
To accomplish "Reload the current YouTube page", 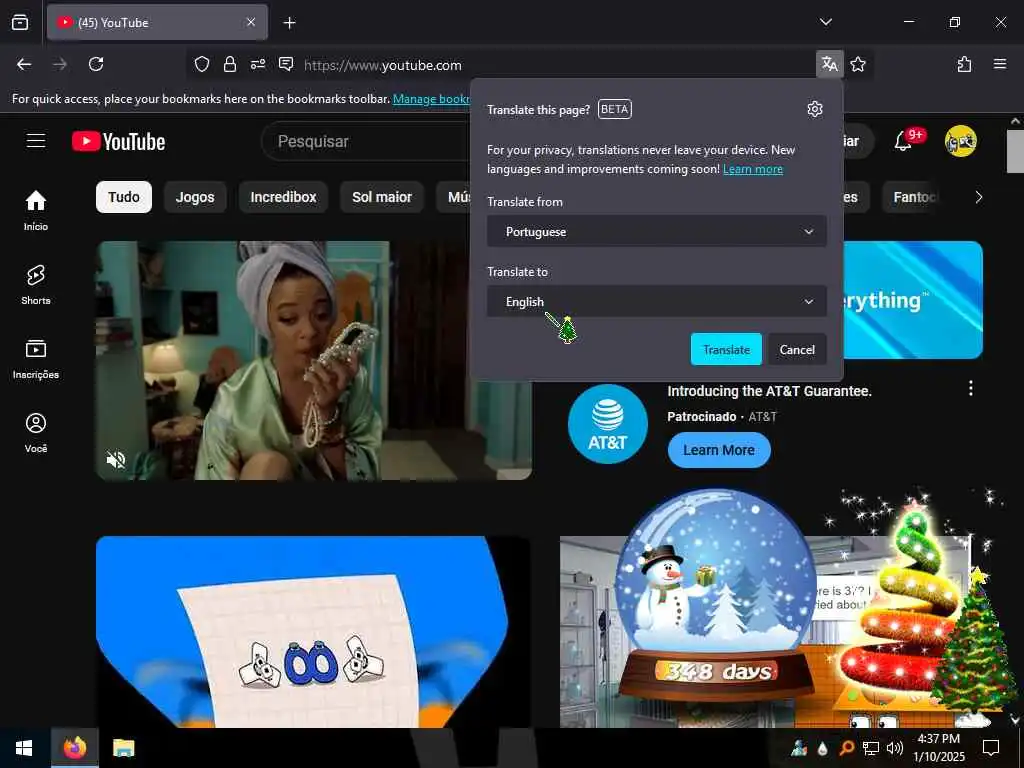I will coord(96,64).
